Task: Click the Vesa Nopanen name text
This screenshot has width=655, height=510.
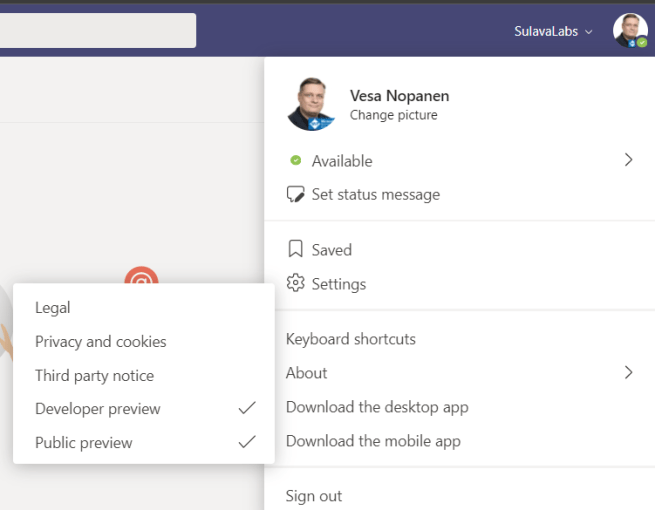Action: [x=399, y=96]
